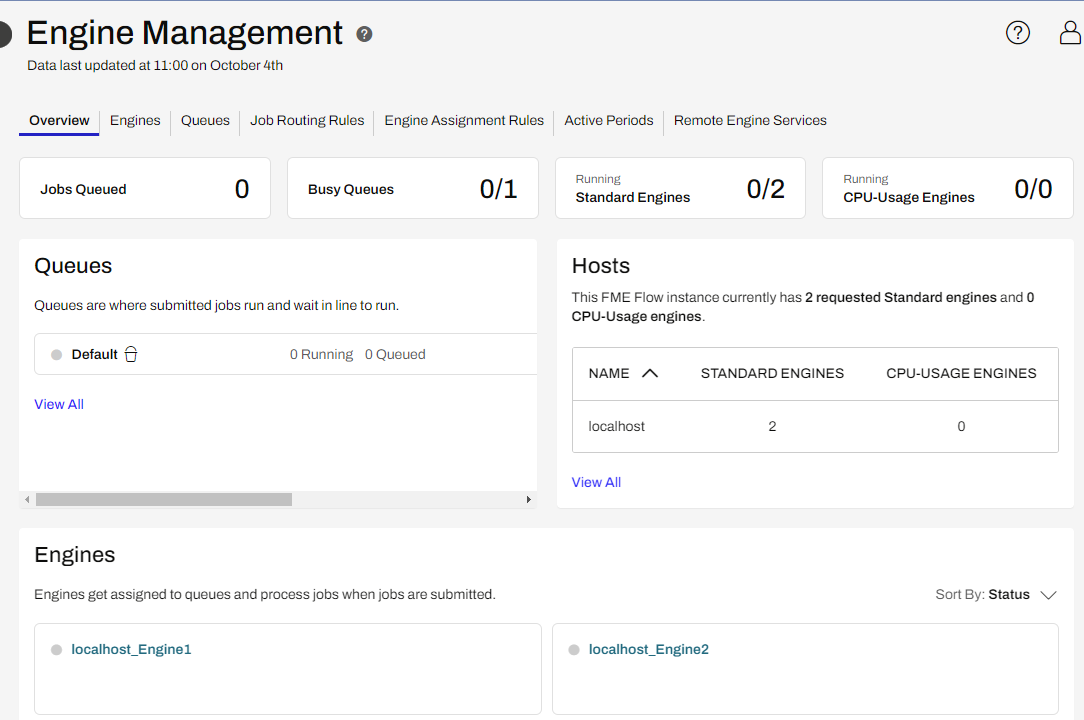The width and height of the screenshot is (1084, 720).
Task: Click the status dot for localhost_Engine2
Action: [574, 650]
